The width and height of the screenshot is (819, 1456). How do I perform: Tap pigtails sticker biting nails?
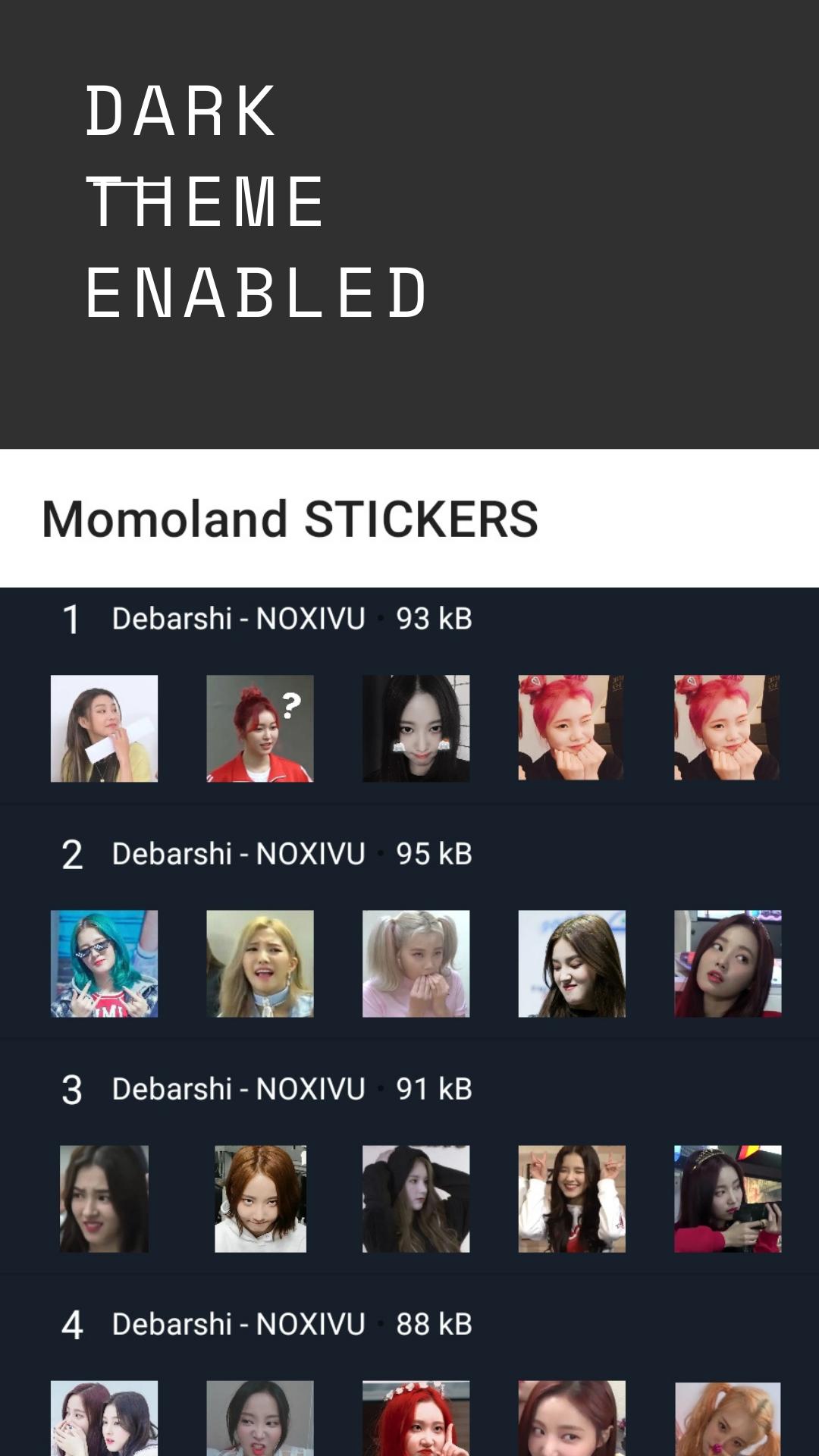point(416,964)
